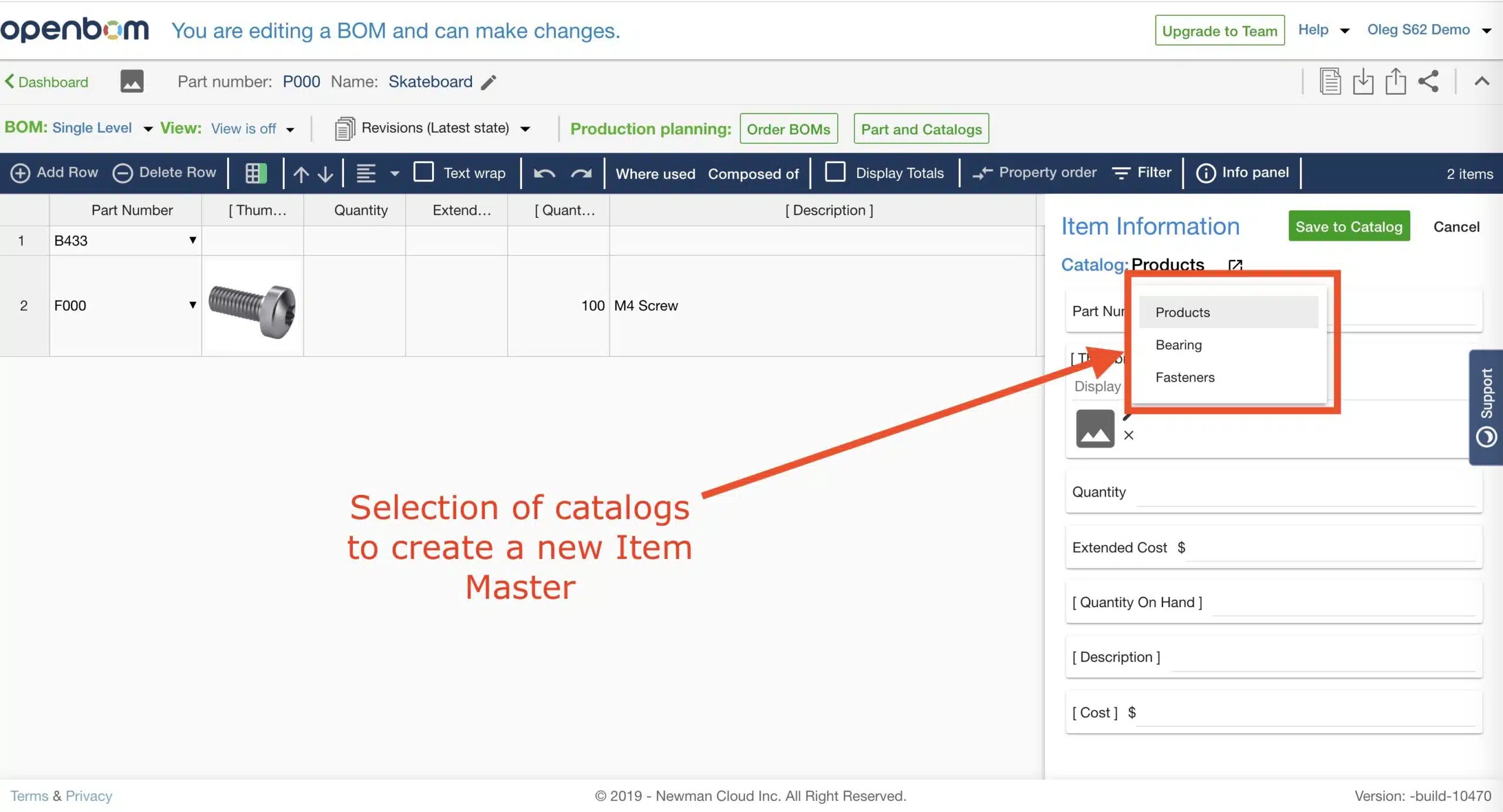The width and height of the screenshot is (1503, 812).
Task: Click the download BOM icon
Action: click(1363, 81)
